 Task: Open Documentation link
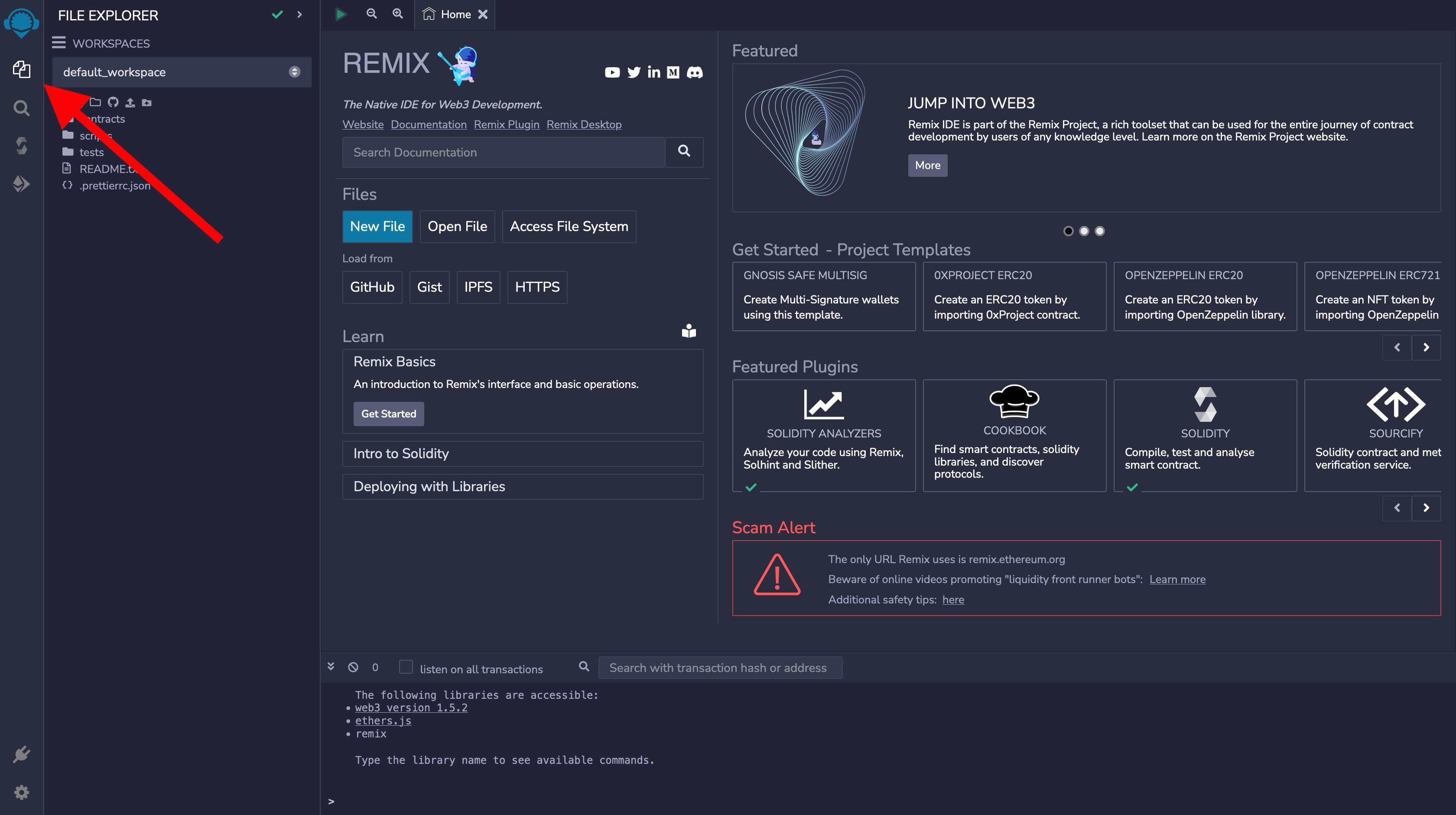click(x=429, y=124)
